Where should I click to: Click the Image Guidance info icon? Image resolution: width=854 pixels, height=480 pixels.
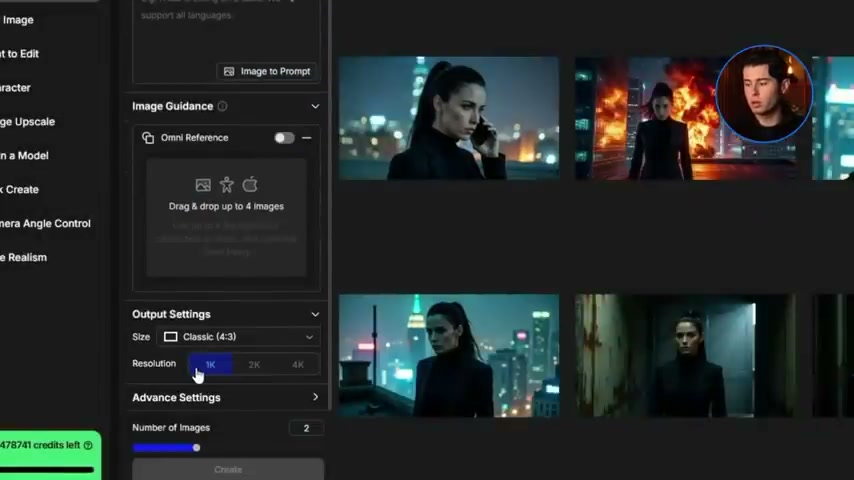tap(222, 106)
